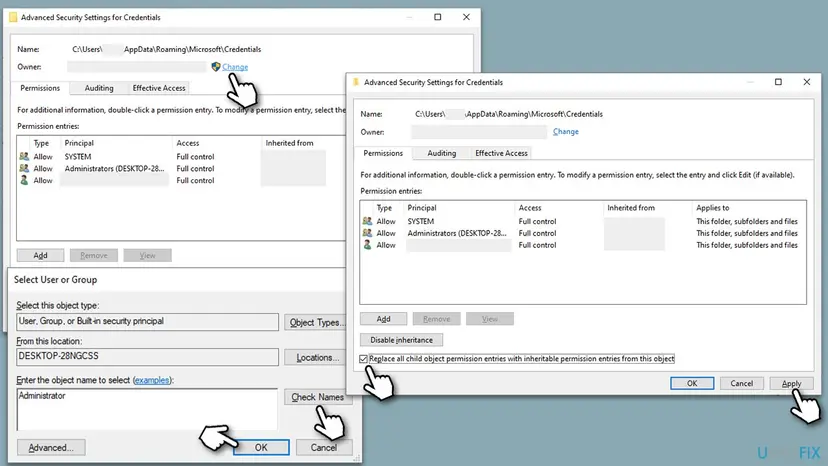Click the folder icon in left window title bar
828x466 pixels.
pos(13,17)
